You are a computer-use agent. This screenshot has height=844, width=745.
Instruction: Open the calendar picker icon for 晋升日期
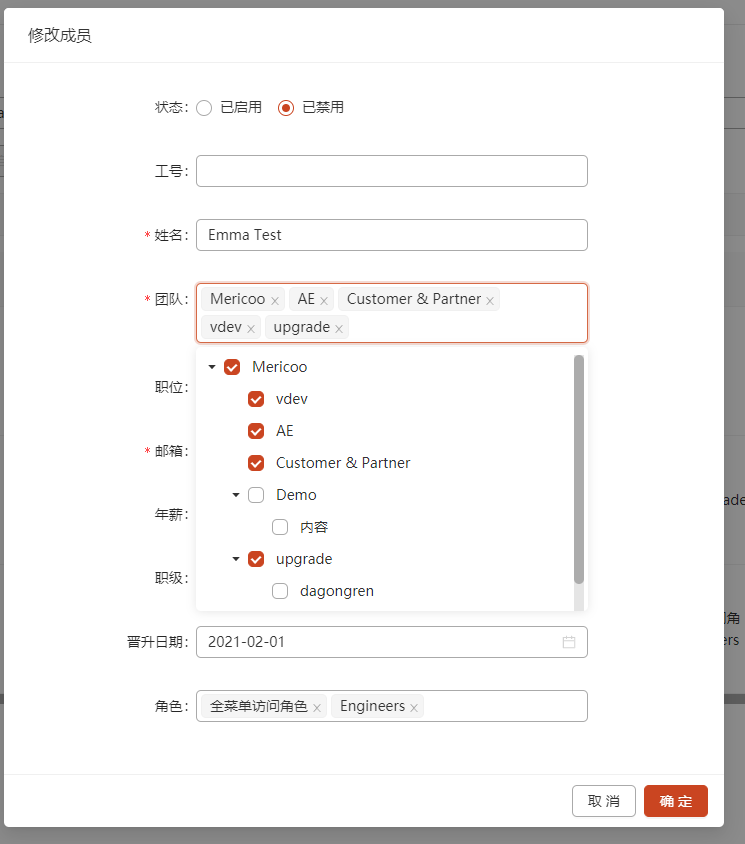click(x=569, y=642)
